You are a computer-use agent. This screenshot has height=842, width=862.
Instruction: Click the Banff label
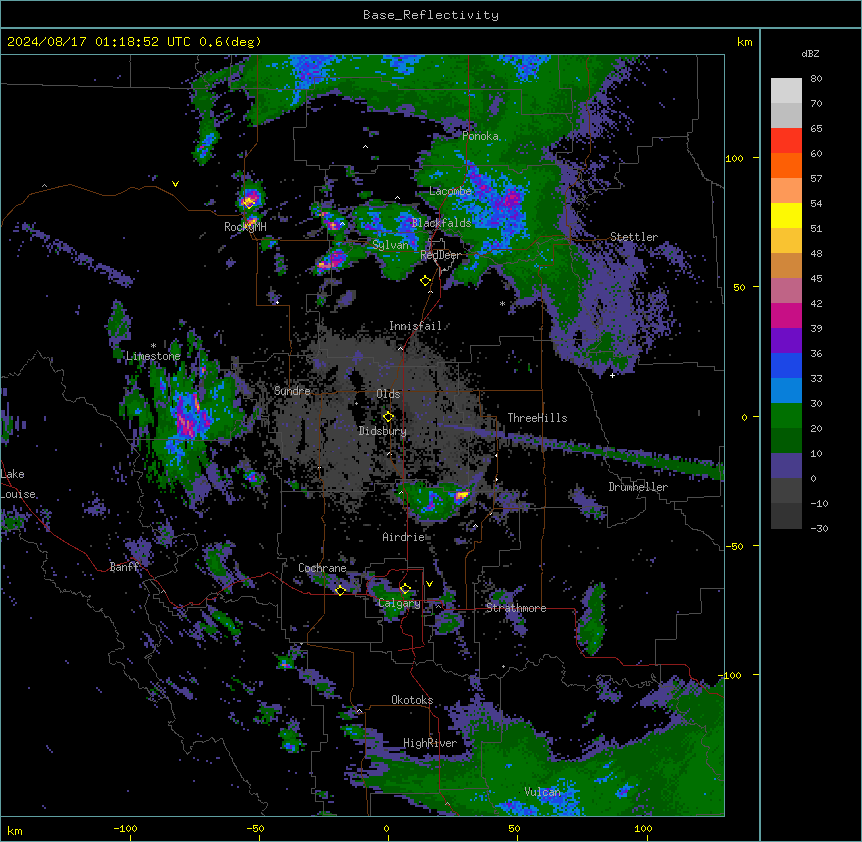tap(124, 567)
